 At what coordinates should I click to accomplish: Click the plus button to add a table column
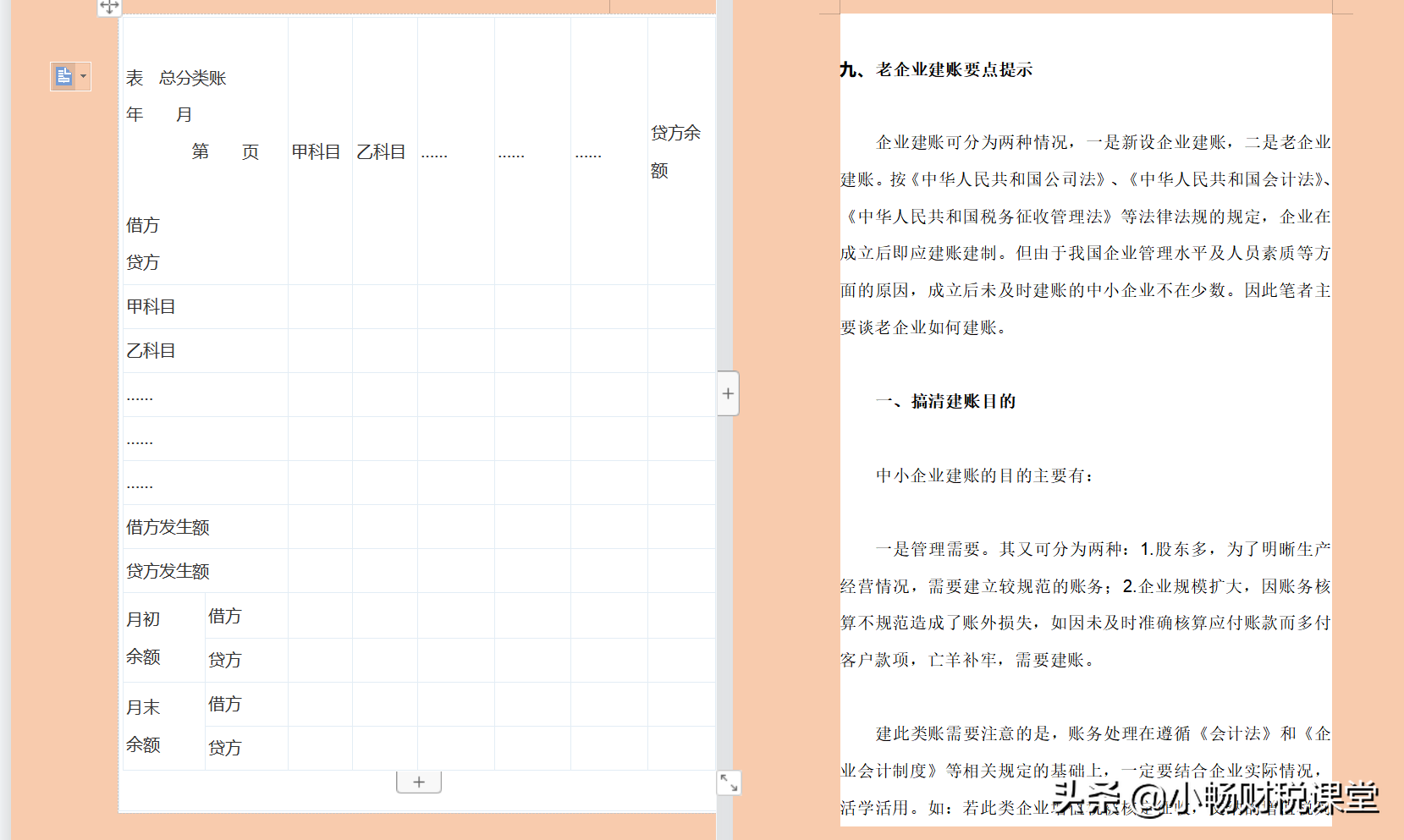coord(727,393)
